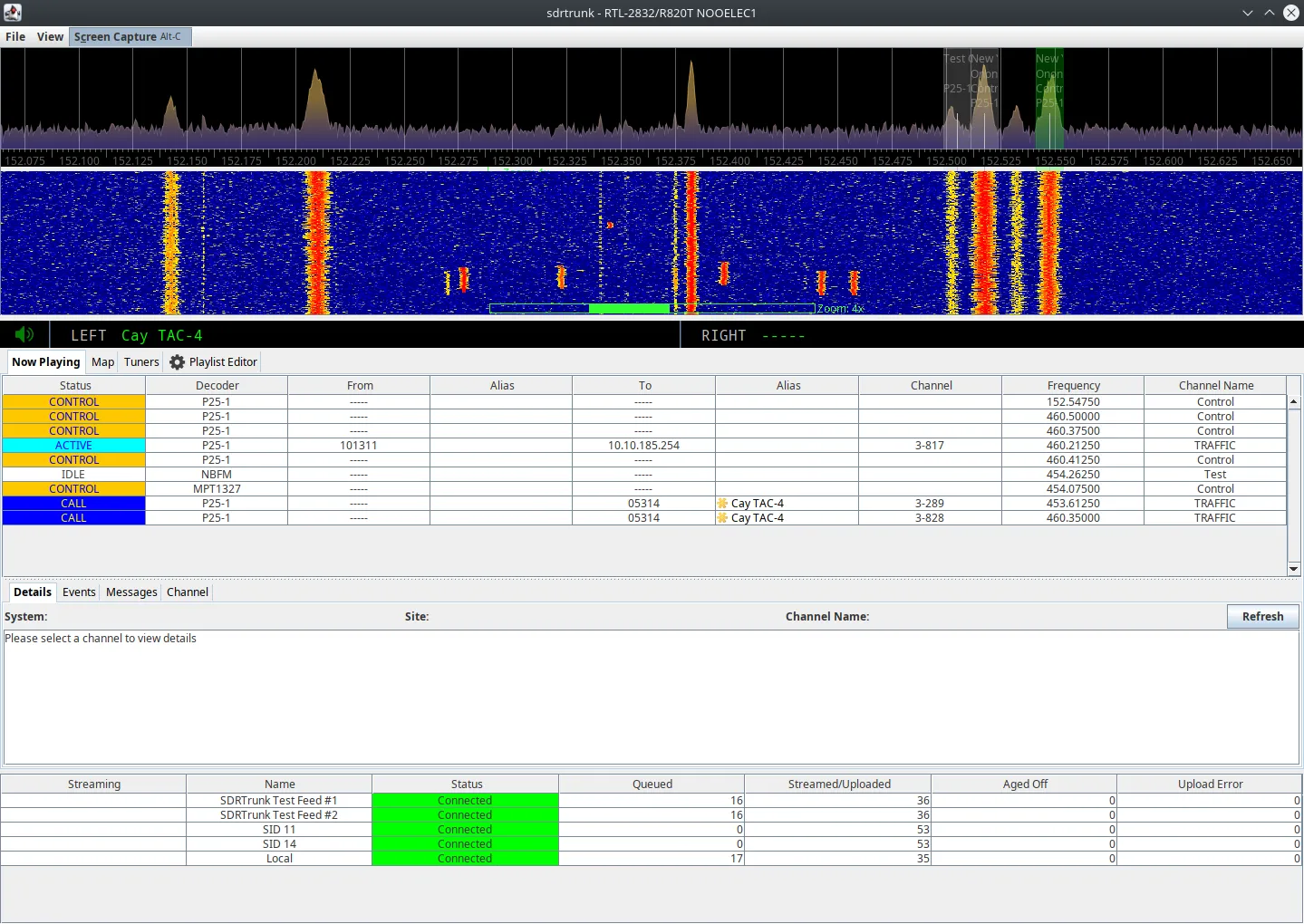Click the green zoom slider on the waterfall
This screenshot has width=1304, height=924.
(630, 308)
